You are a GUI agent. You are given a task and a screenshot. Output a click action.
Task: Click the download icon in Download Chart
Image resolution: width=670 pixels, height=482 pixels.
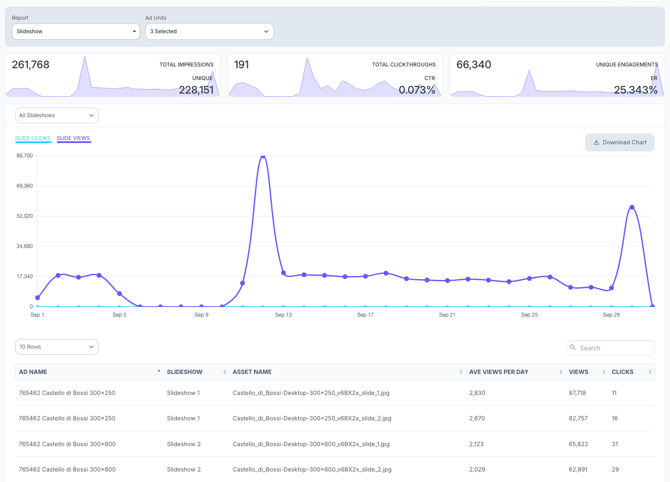(x=596, y=142)
